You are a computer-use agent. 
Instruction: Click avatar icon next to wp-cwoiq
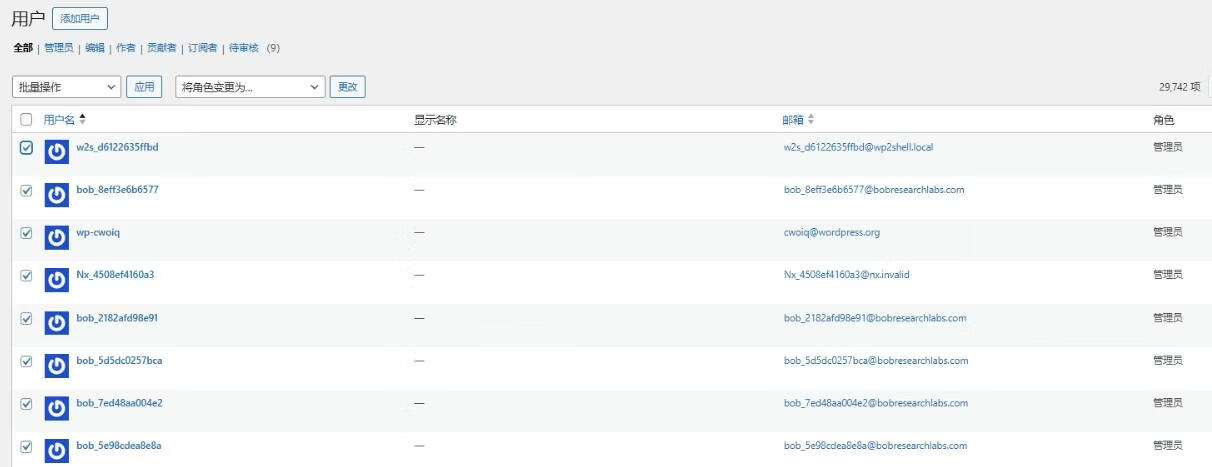pyautogui.click(x=57, y=237)
